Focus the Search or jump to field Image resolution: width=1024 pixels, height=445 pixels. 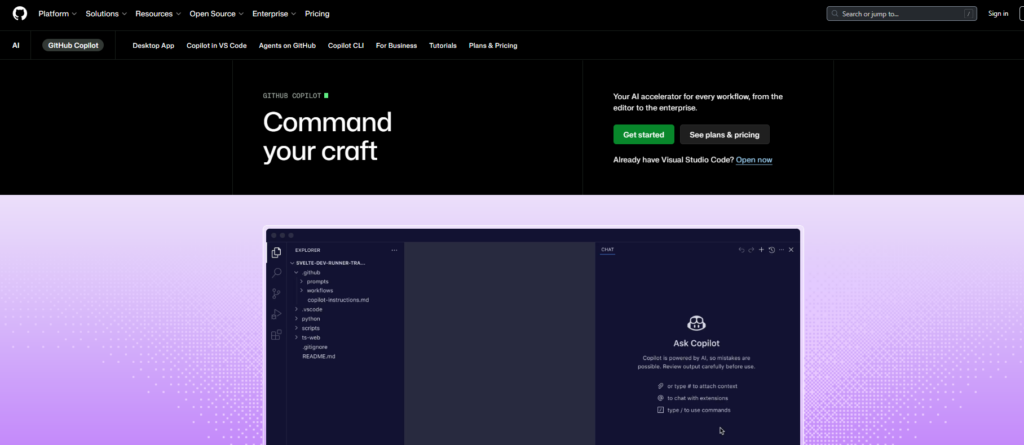(902, 14)
